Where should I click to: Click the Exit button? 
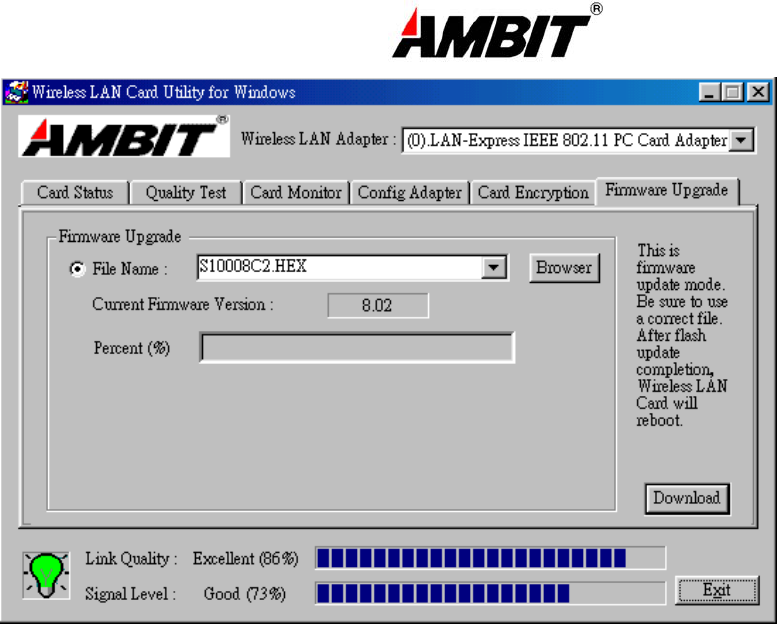point(717,590)
